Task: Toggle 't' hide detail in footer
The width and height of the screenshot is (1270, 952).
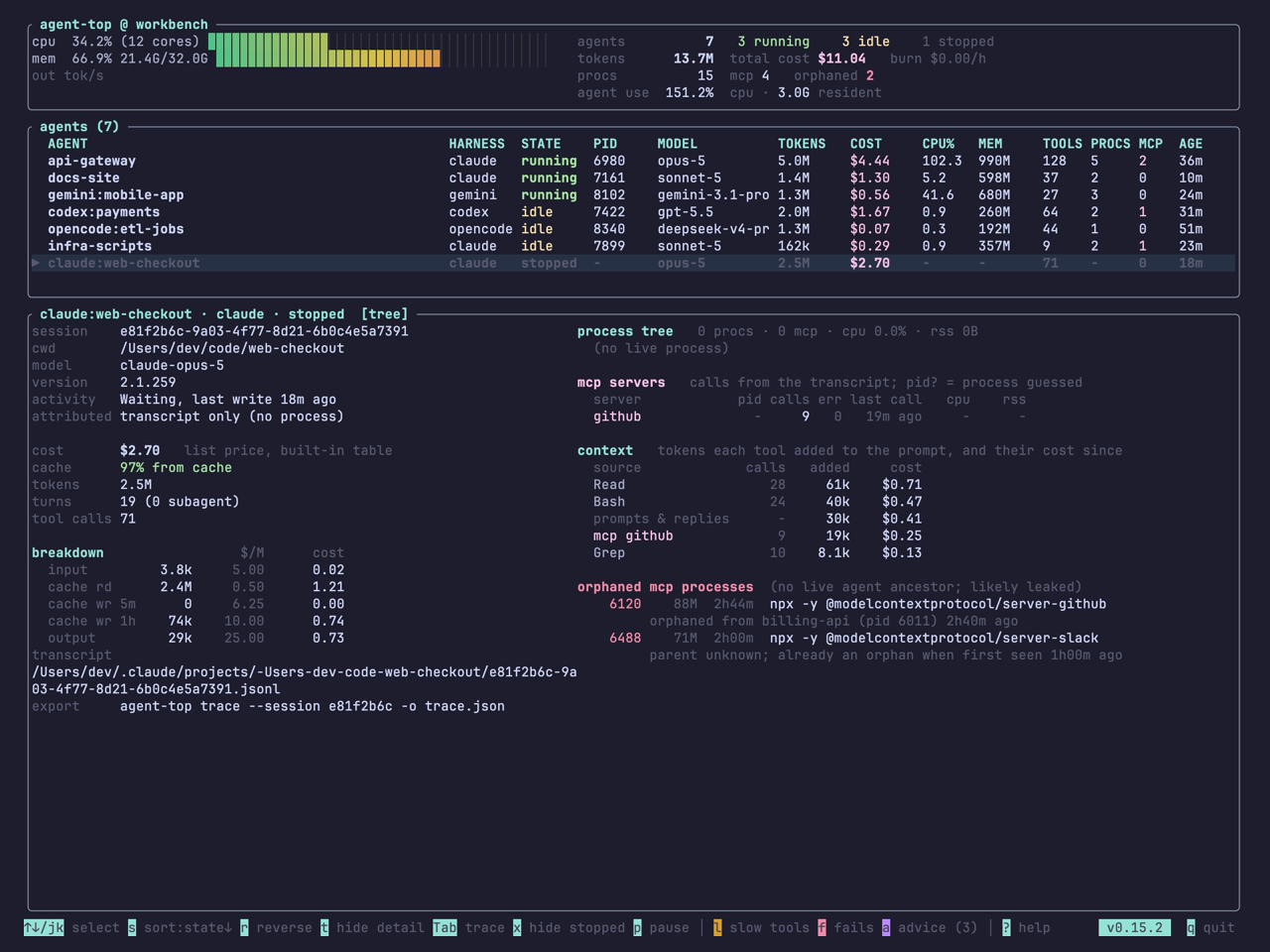Action: tap(372, 928)
